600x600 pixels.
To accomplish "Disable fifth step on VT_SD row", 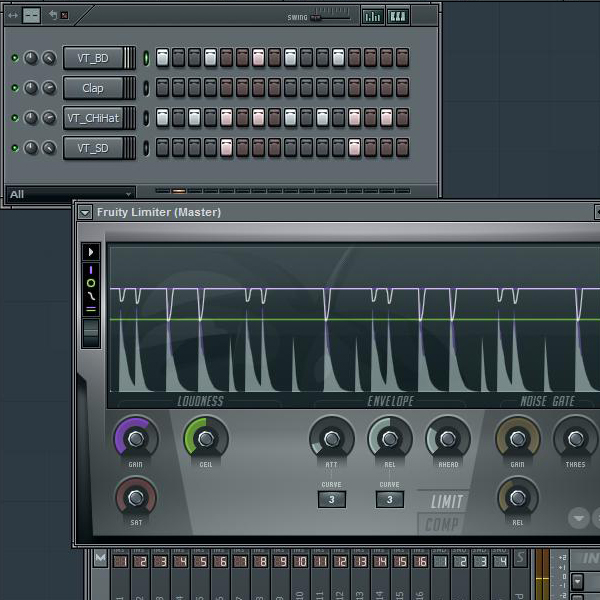I will tap(226, 148).
